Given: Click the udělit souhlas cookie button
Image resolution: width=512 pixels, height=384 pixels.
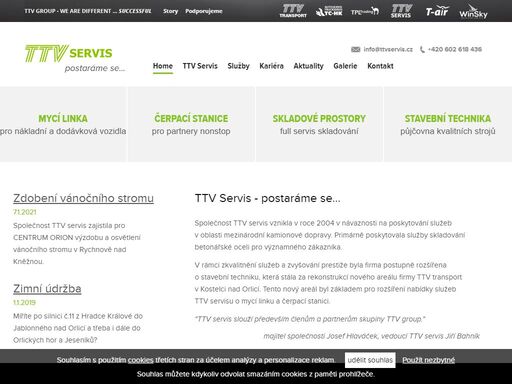Looking at the screenshot, I should click(370, 360).
